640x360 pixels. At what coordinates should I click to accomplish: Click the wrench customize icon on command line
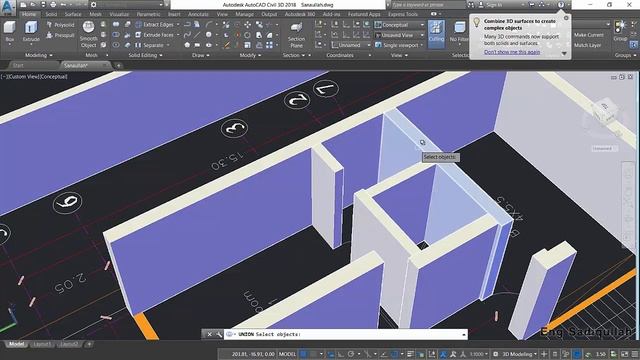tap(219, 334)
